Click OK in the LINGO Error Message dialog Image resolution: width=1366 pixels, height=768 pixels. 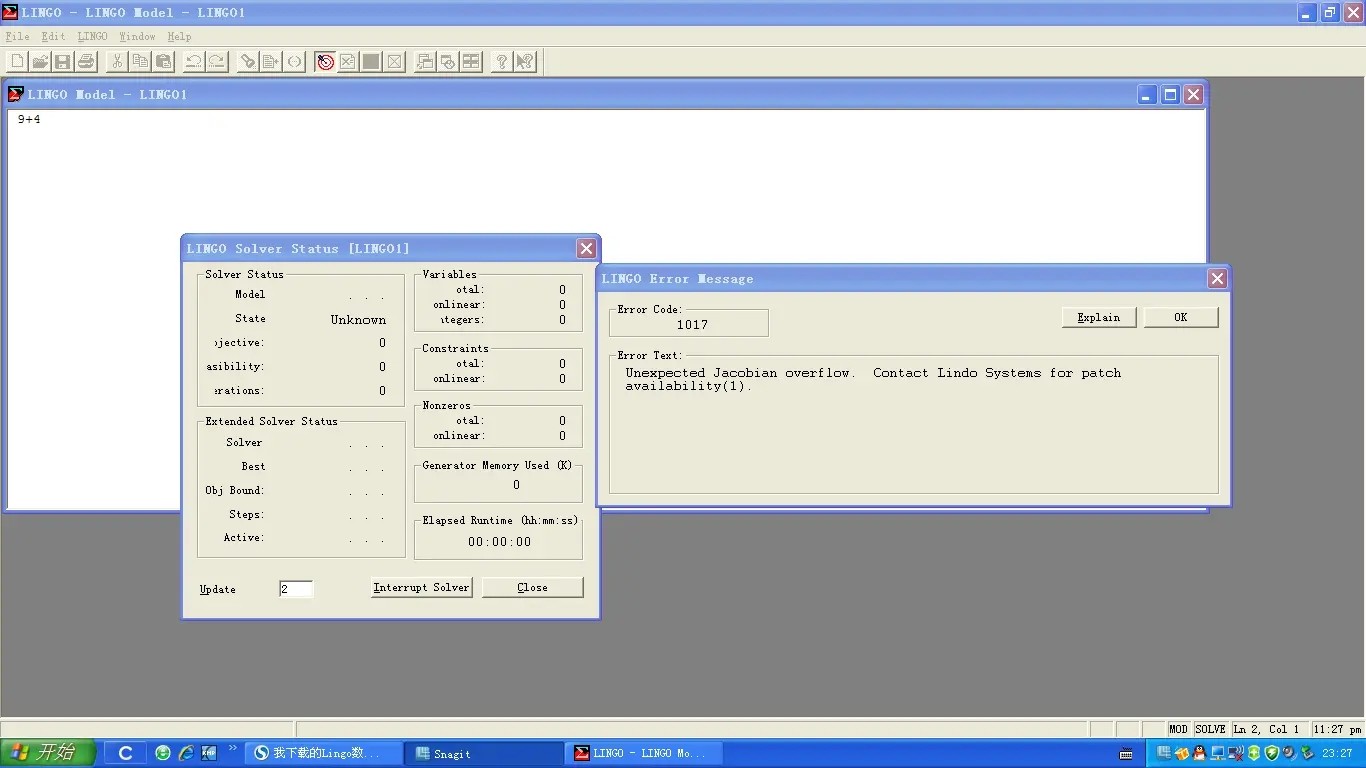click(1181, 317)
